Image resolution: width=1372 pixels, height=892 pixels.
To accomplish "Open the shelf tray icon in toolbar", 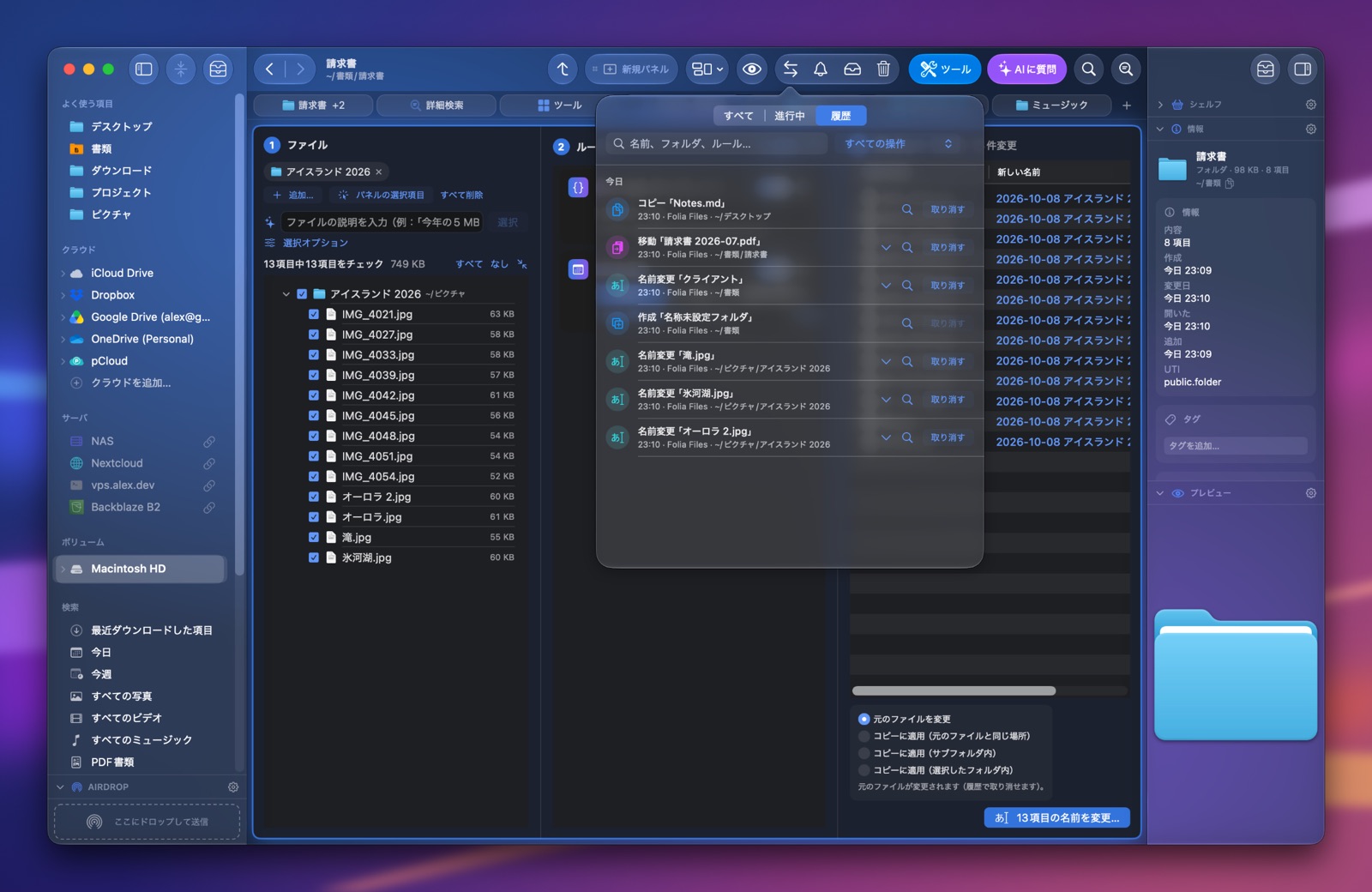I will [x=852, y=69].
